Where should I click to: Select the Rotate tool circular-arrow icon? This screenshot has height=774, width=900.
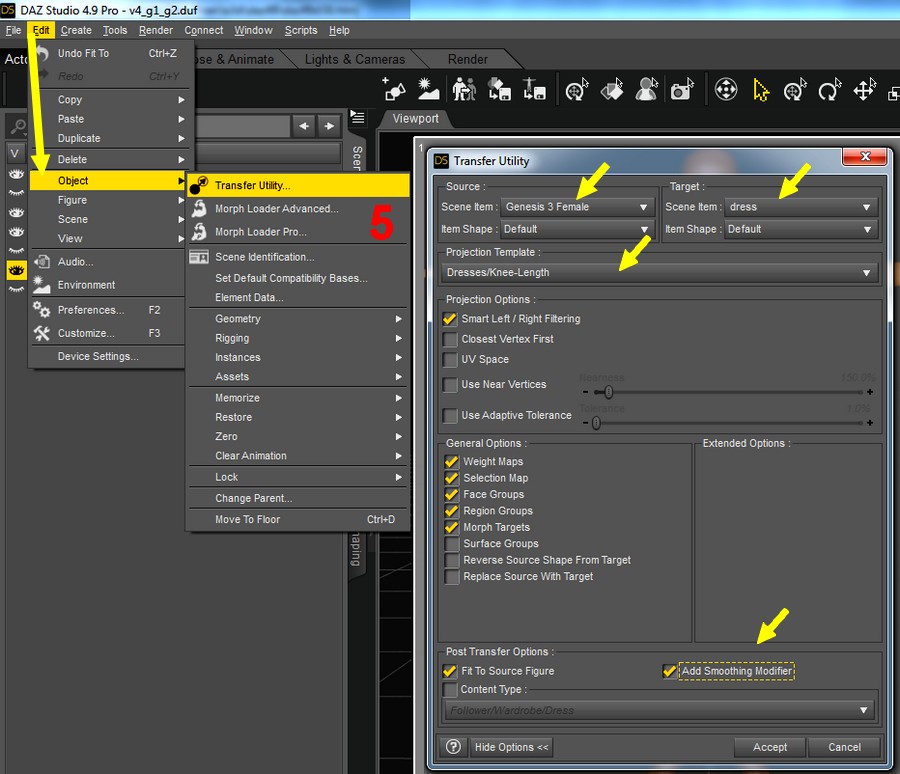click(x=829, y=90)
